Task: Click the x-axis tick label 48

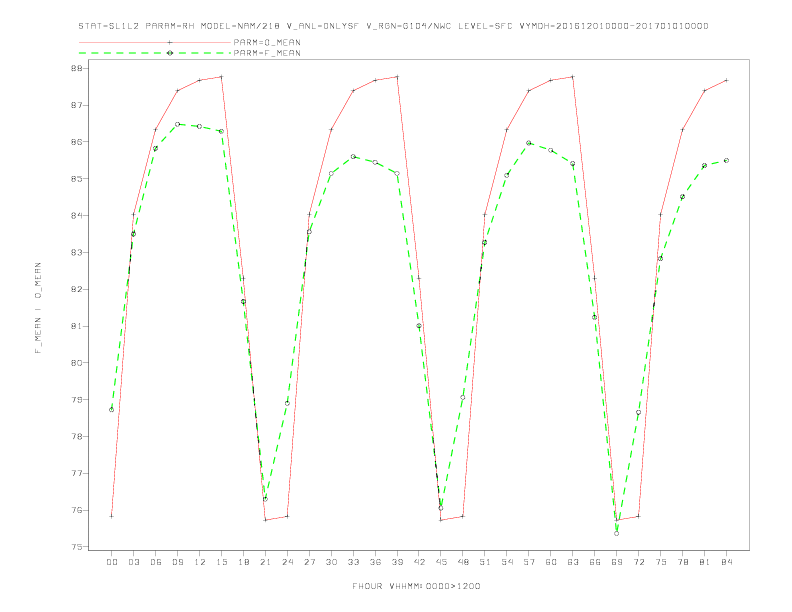Action: 463,562
